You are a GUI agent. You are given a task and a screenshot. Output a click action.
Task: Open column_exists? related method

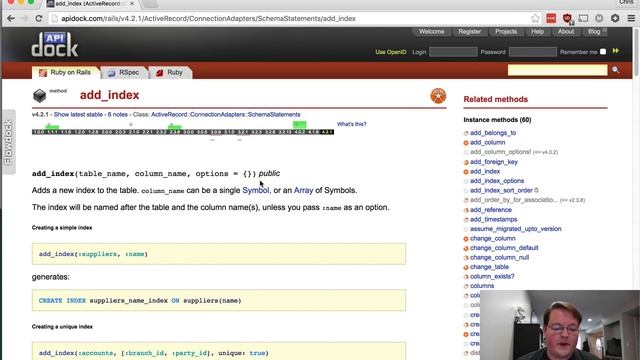pyautogui.click(x=492, y=276)
